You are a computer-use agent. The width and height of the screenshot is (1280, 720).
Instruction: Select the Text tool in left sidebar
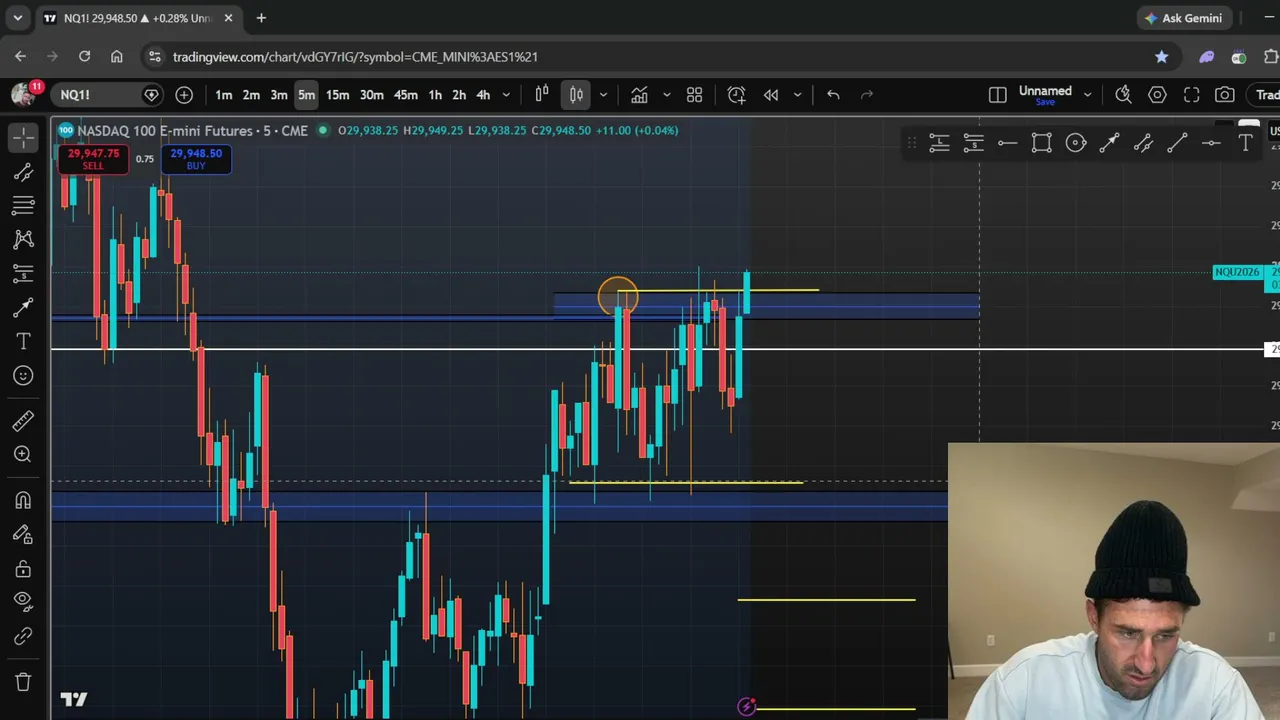coord(23,341)
